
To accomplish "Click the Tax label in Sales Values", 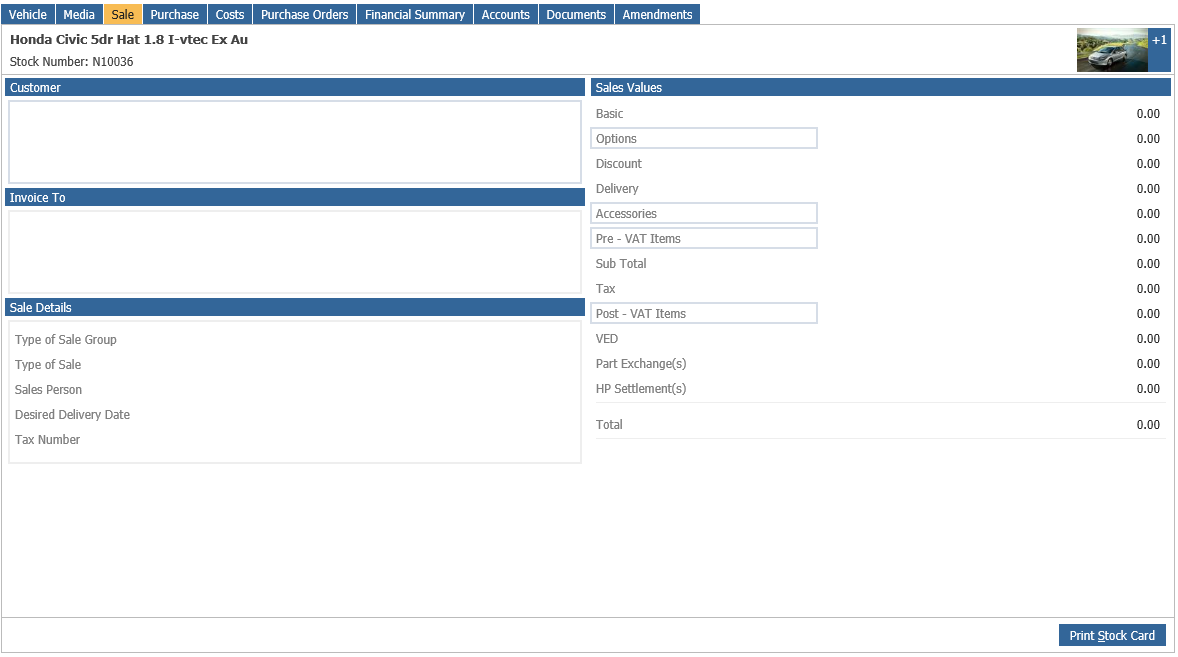I will [606, 288].
